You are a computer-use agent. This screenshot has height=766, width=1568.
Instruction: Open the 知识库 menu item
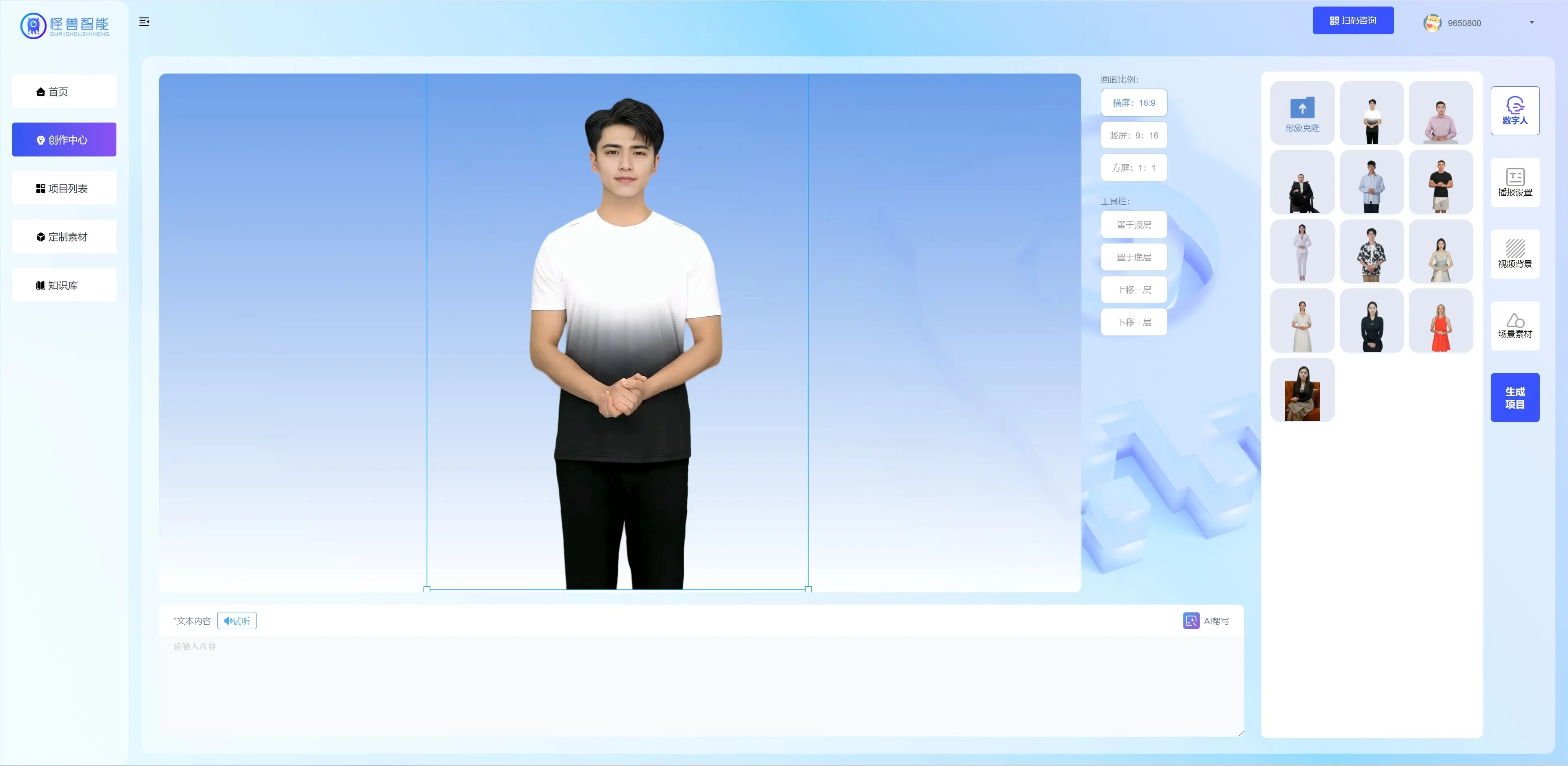64,285
